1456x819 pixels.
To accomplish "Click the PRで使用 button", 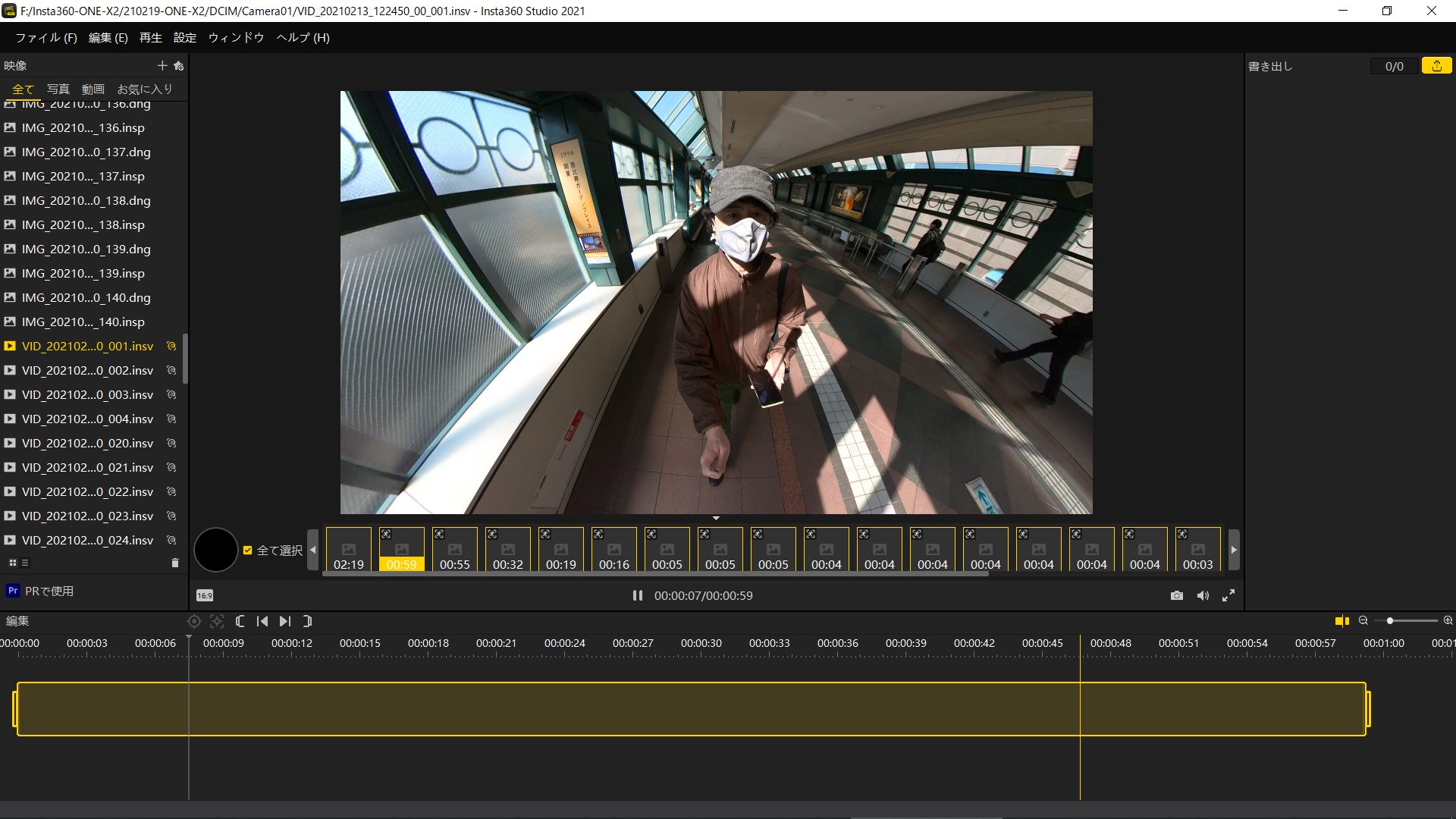I will [x=41, y=591].
